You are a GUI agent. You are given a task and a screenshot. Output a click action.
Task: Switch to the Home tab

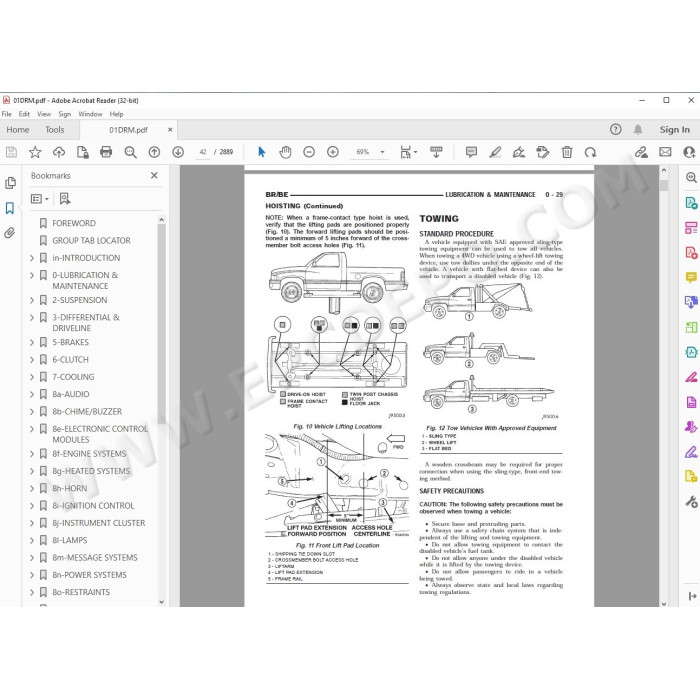coord(18,130)
